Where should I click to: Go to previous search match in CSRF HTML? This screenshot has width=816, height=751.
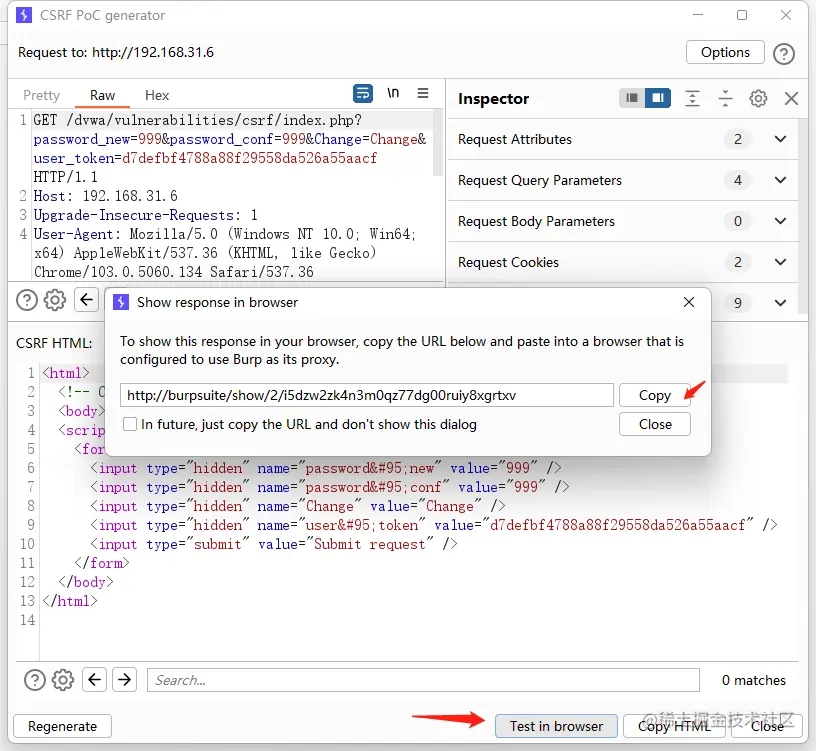coord(94,679)
